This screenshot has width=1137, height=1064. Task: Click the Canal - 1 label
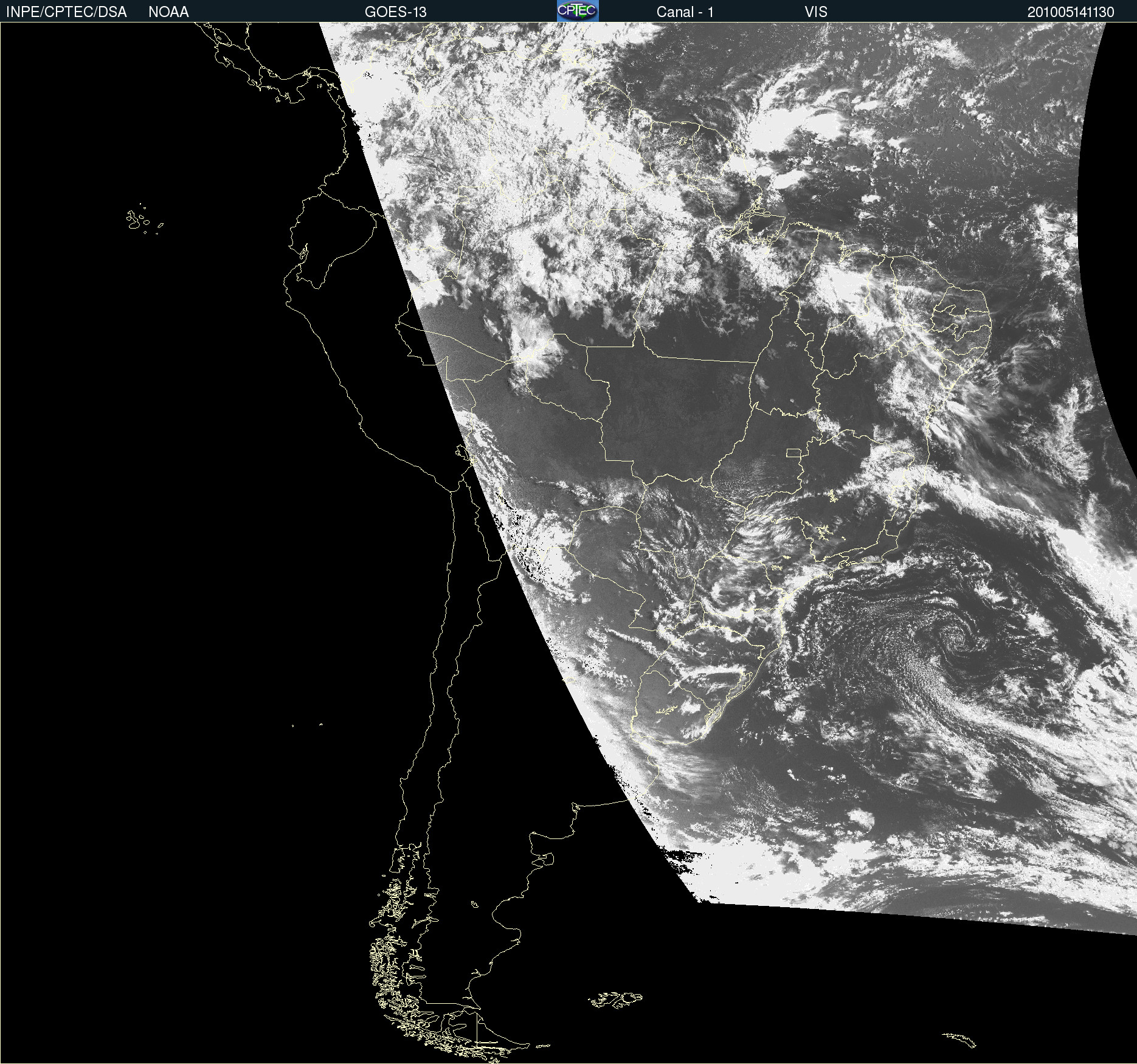[x=685, y=12]
